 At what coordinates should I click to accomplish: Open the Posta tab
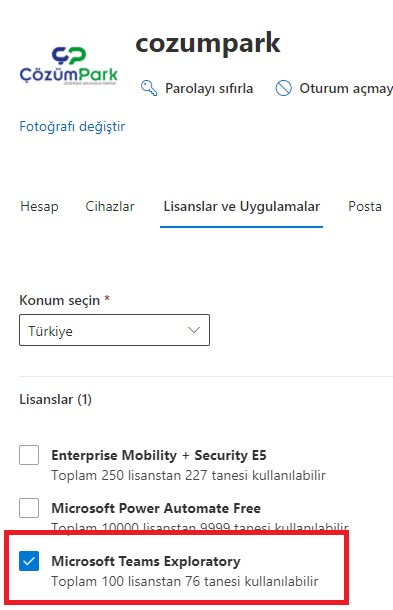pos(365,206)
